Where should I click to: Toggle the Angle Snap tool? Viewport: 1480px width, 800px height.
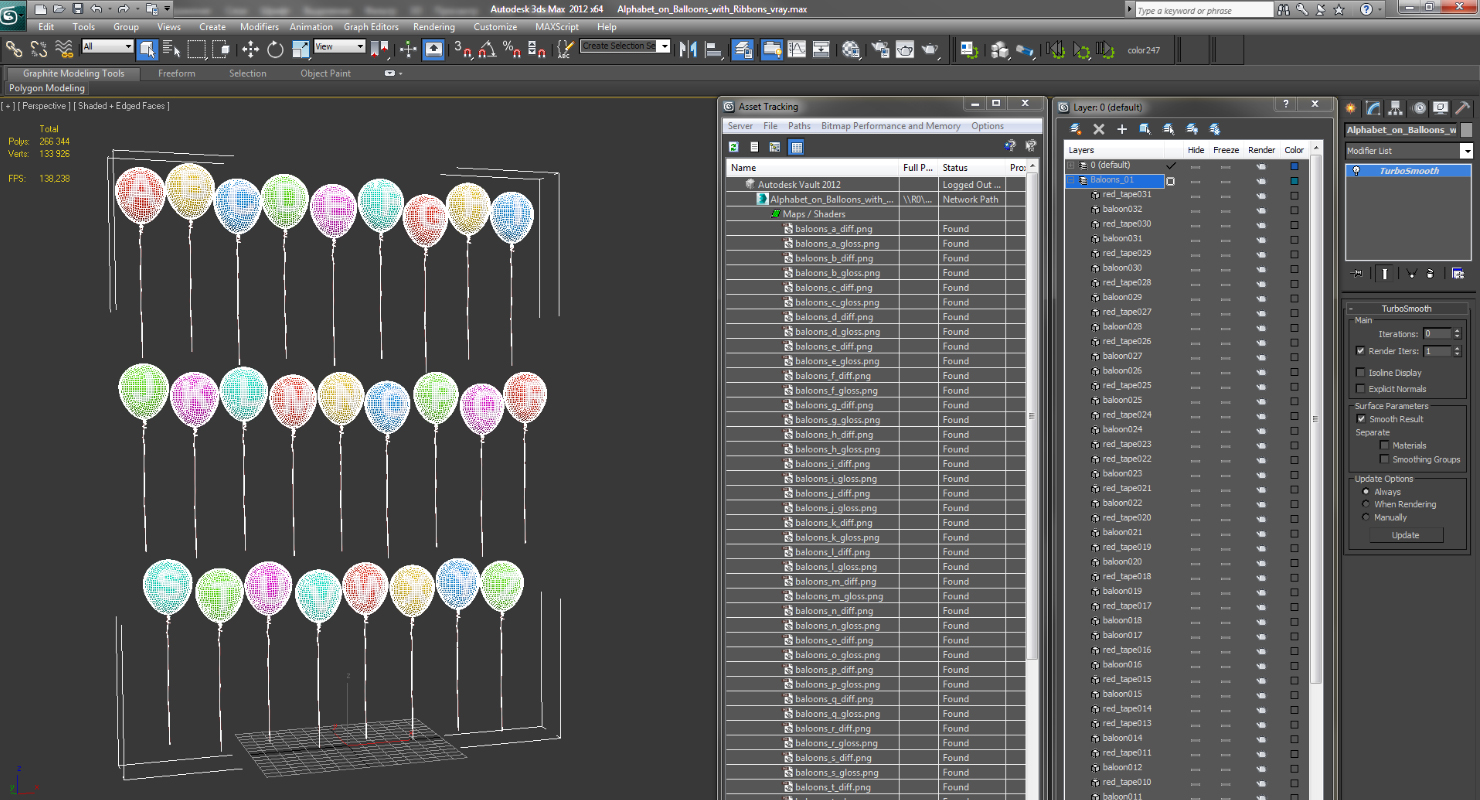click(x=487, y=48)
